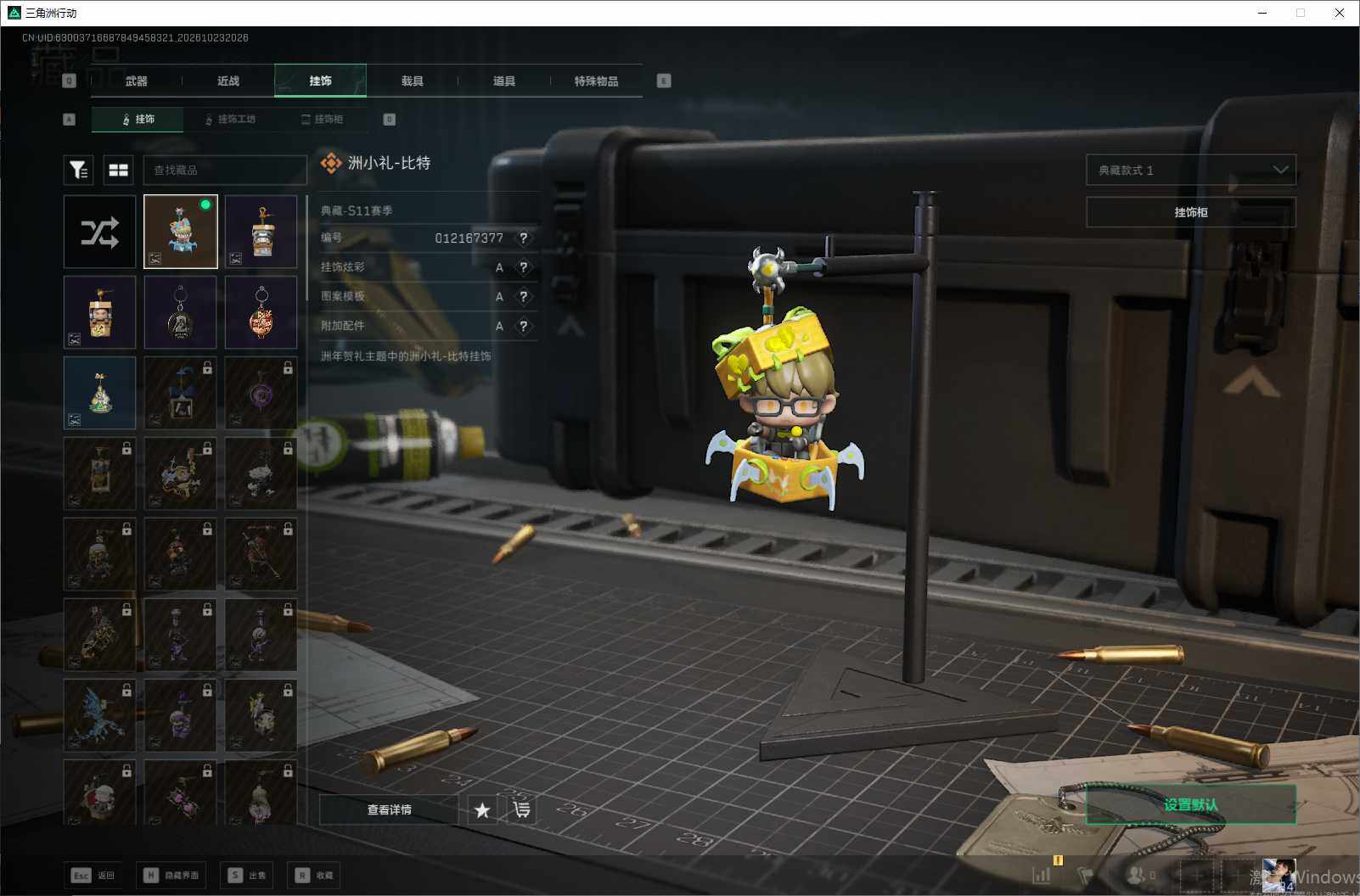
Task: Click the 挂饰柜 button on right
Action: pyautogui.click(x=1191, y=212)
